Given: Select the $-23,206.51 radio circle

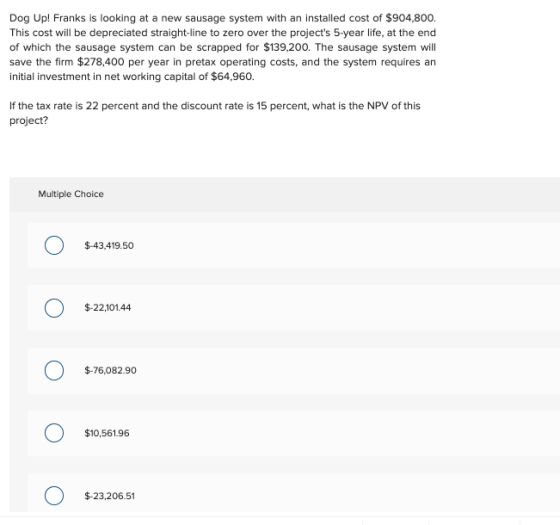Looking at the screenshot, I should (54, 496).
